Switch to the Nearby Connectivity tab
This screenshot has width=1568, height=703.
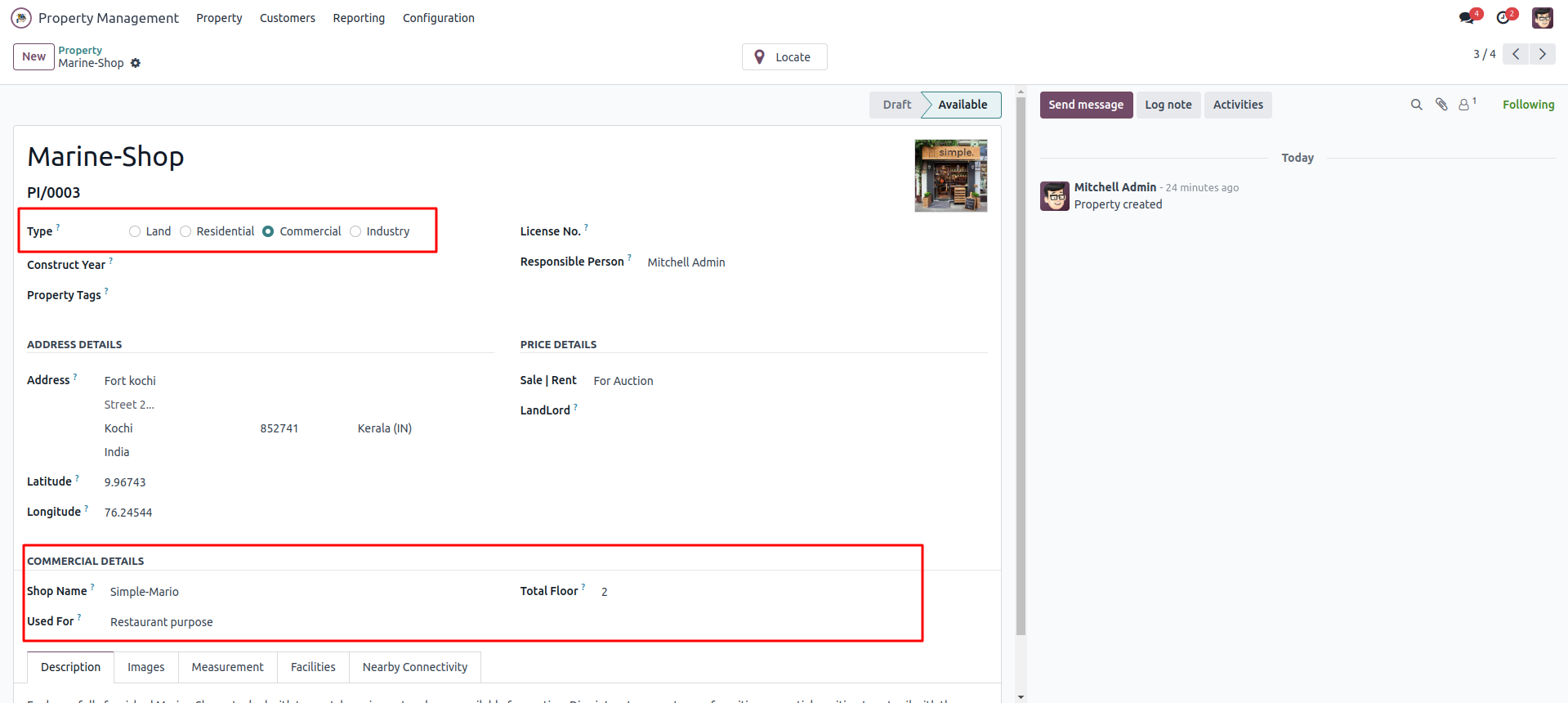415,667
